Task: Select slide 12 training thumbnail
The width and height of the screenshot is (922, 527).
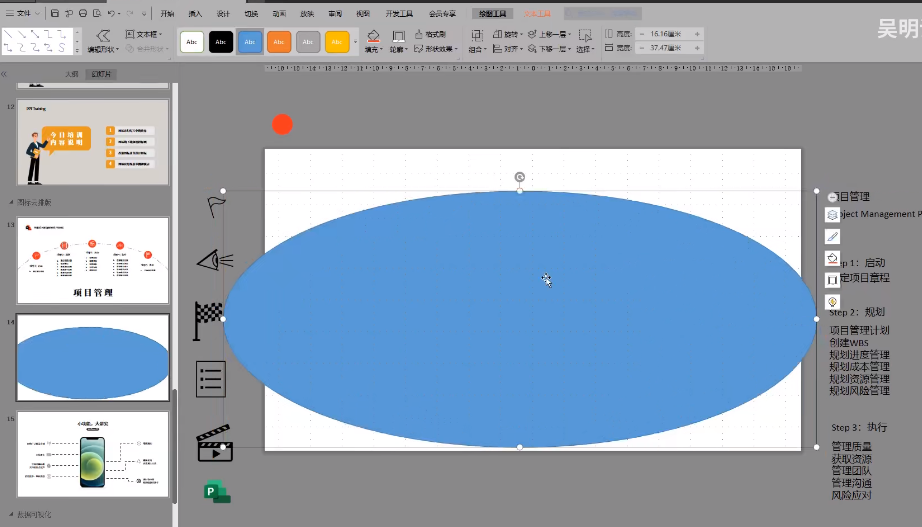Action: (93, 142)
